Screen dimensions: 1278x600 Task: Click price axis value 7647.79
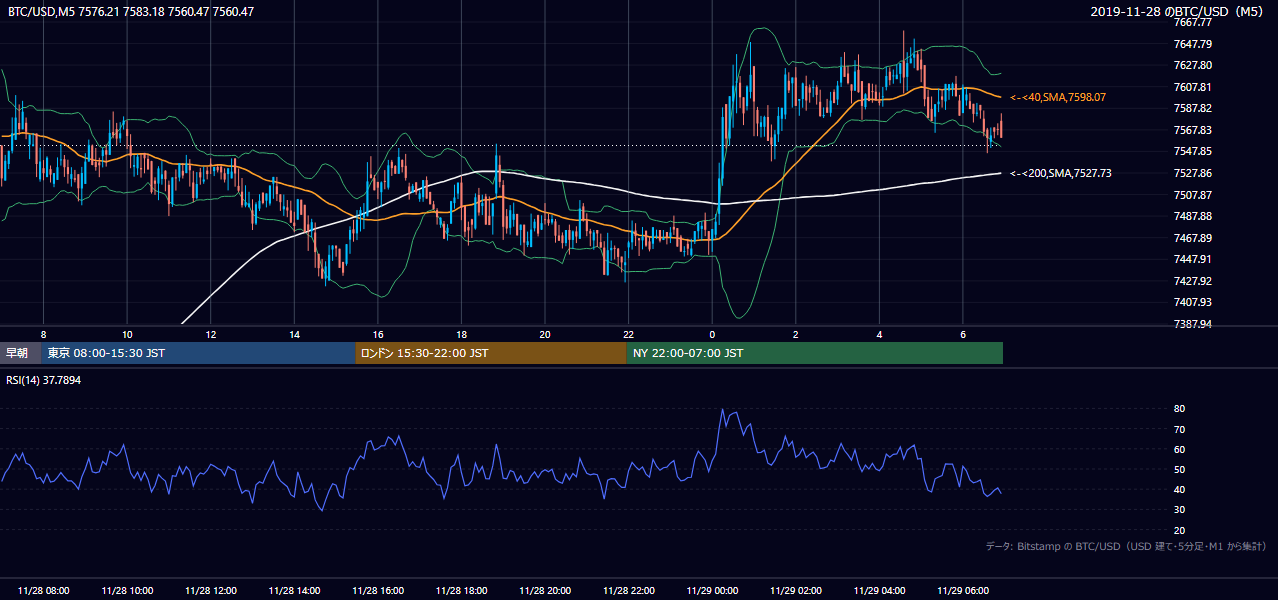1193,44
